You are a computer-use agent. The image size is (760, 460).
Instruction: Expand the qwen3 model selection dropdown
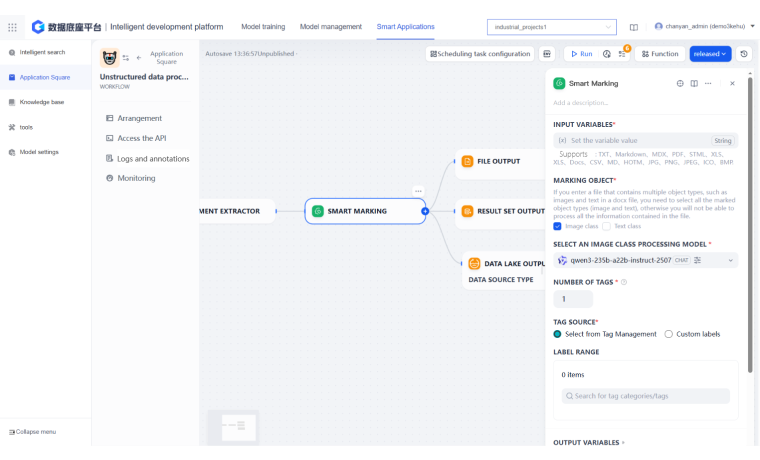click(x=731, y=260)
